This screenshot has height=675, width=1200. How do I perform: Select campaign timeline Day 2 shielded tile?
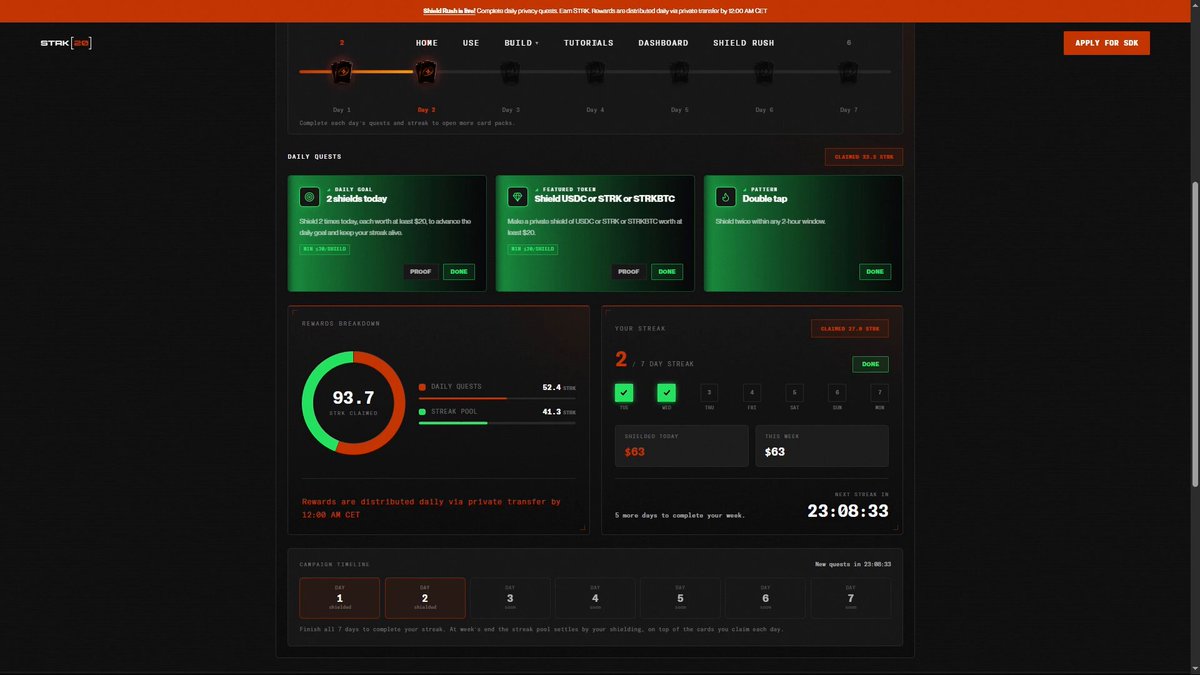425,598
